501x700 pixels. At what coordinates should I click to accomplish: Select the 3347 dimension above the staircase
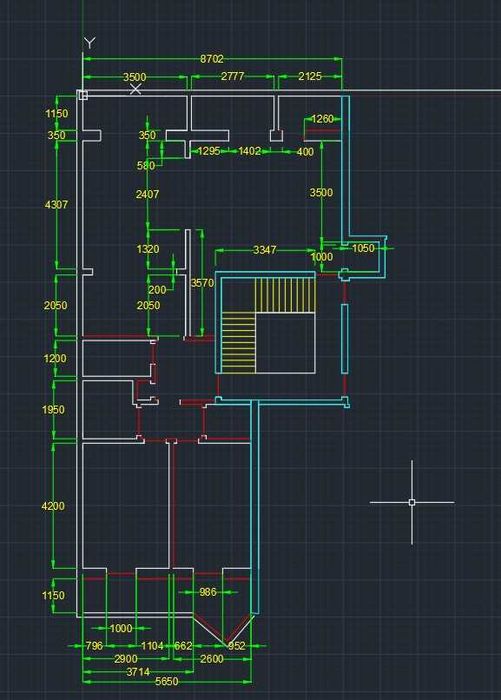(265, 250)
